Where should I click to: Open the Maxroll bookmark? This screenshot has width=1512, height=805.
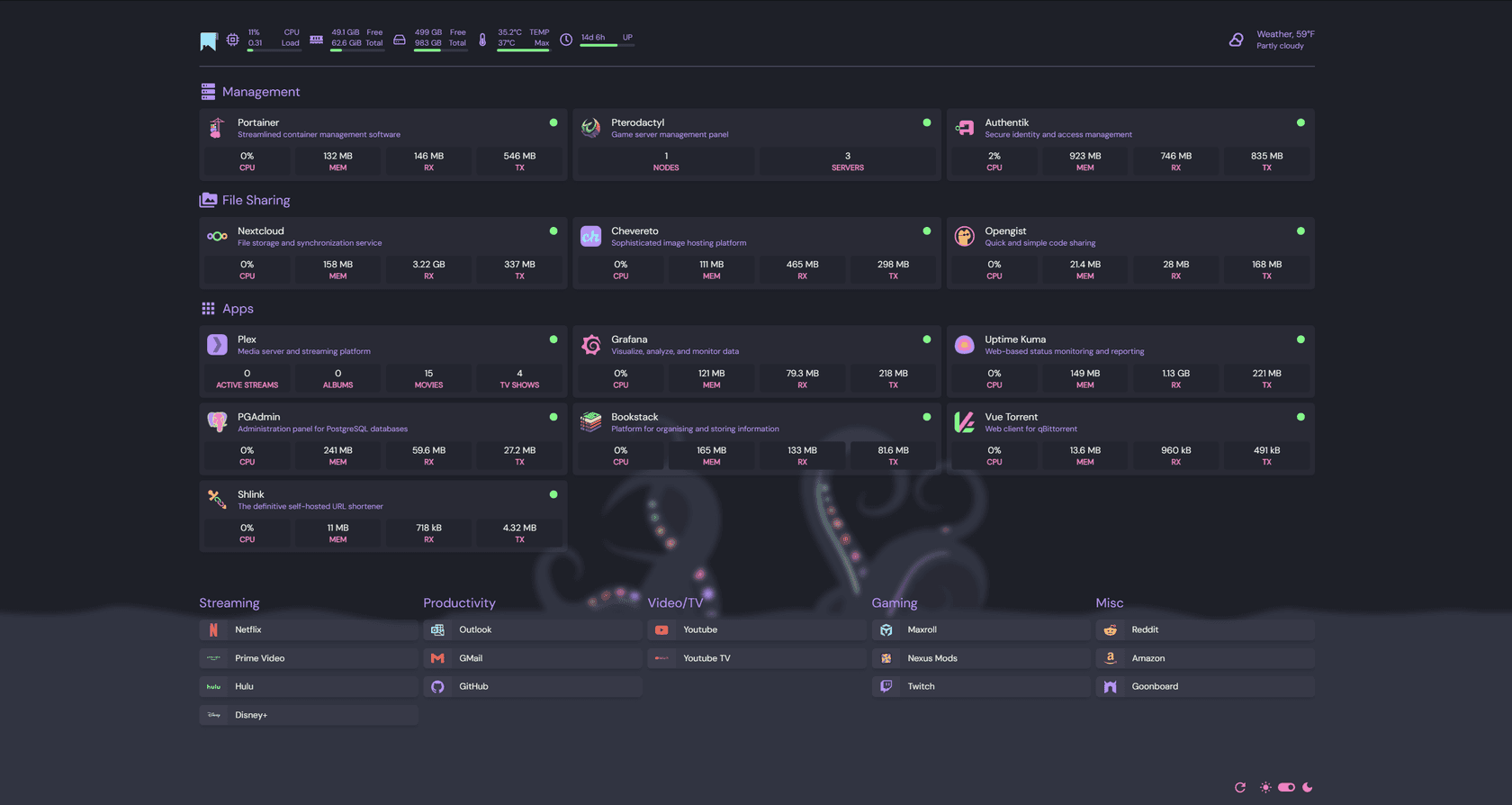981,630
